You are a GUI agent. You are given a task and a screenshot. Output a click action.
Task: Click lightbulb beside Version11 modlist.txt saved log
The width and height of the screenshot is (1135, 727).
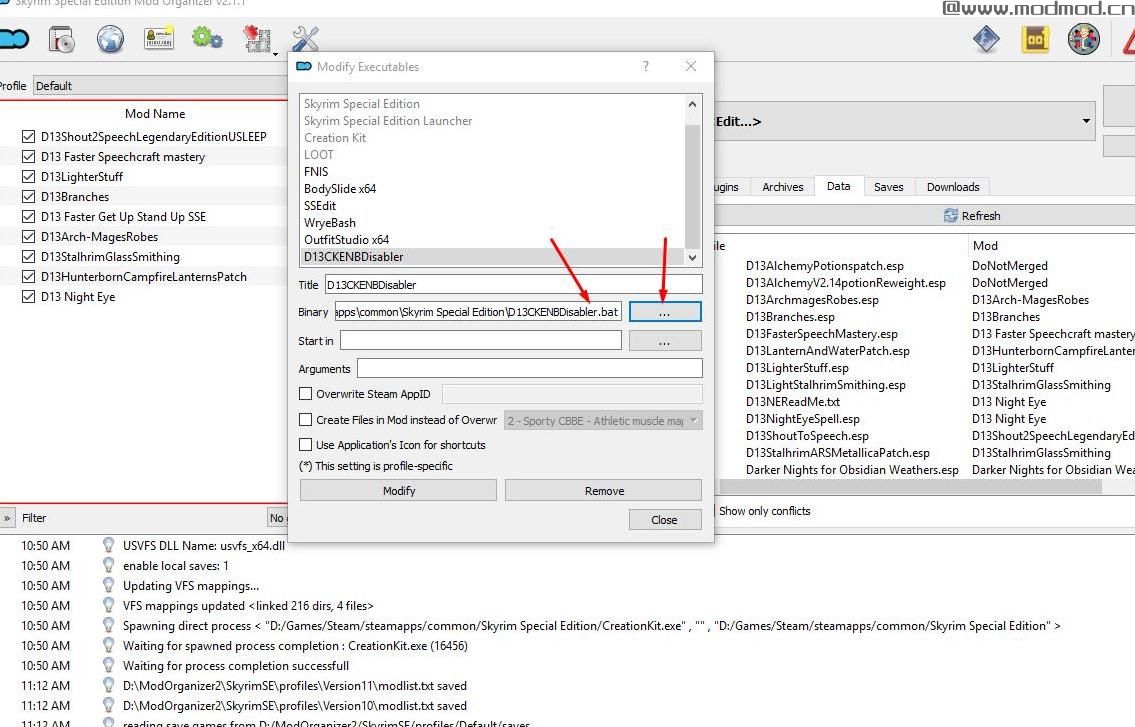[109, 685]
